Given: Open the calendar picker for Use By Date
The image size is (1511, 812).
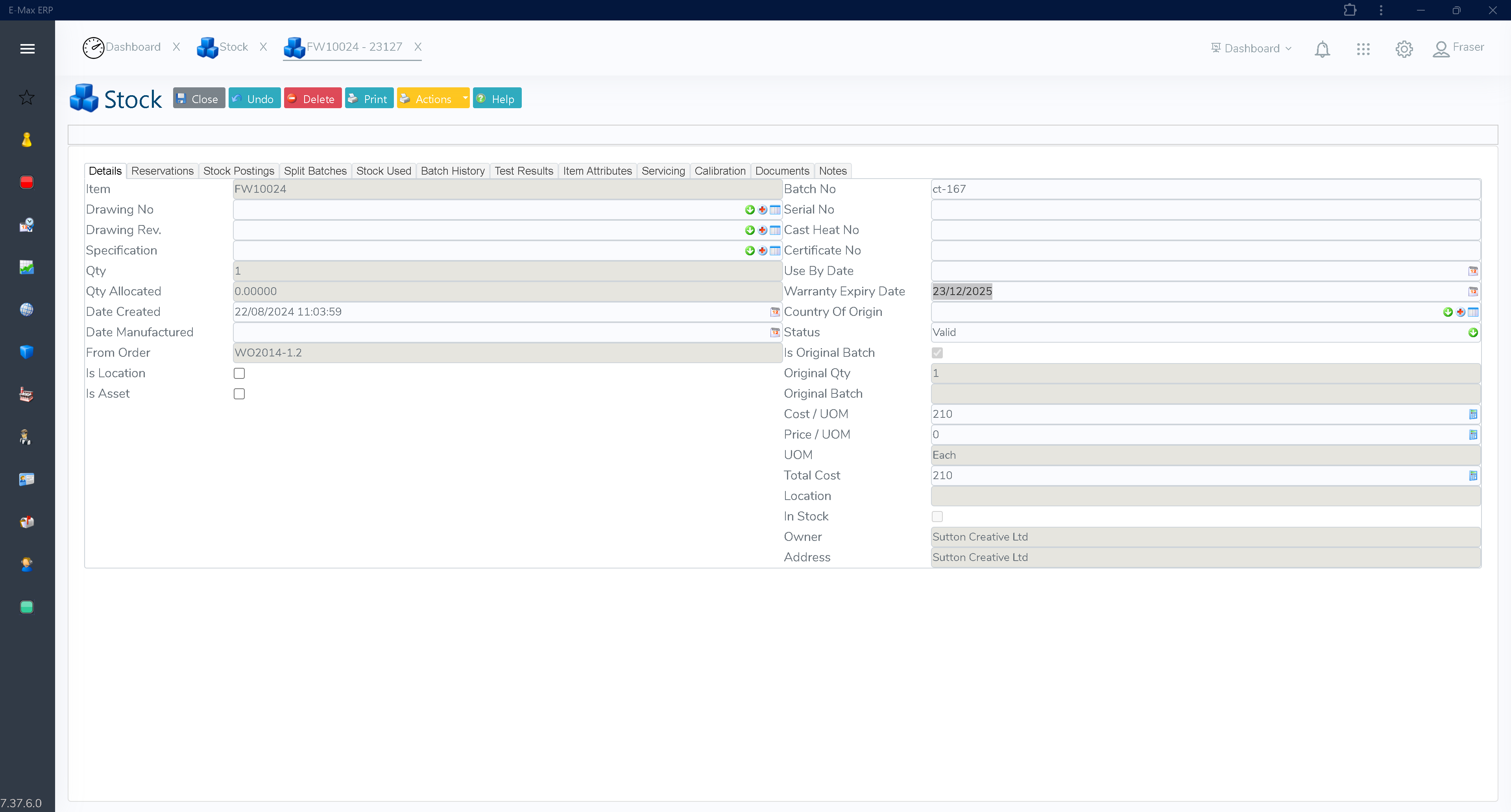Looking at the screenshot, I should click(x=1473, y=271).
